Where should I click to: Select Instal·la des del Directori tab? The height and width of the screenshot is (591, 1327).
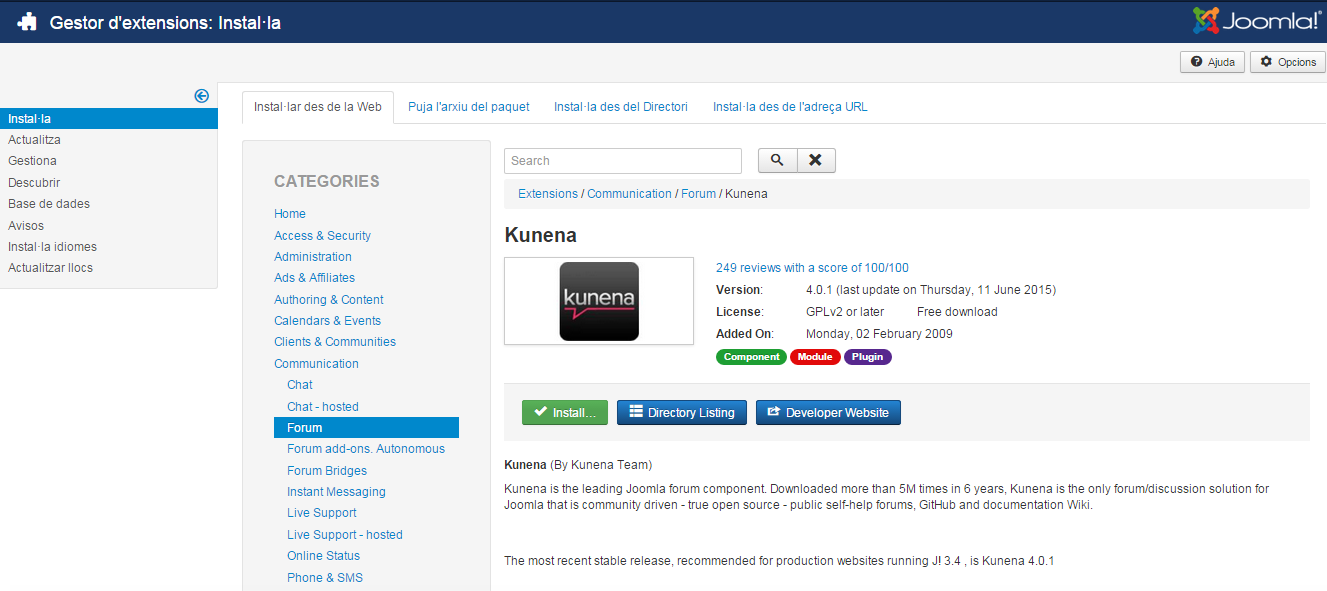click(620, 107)
